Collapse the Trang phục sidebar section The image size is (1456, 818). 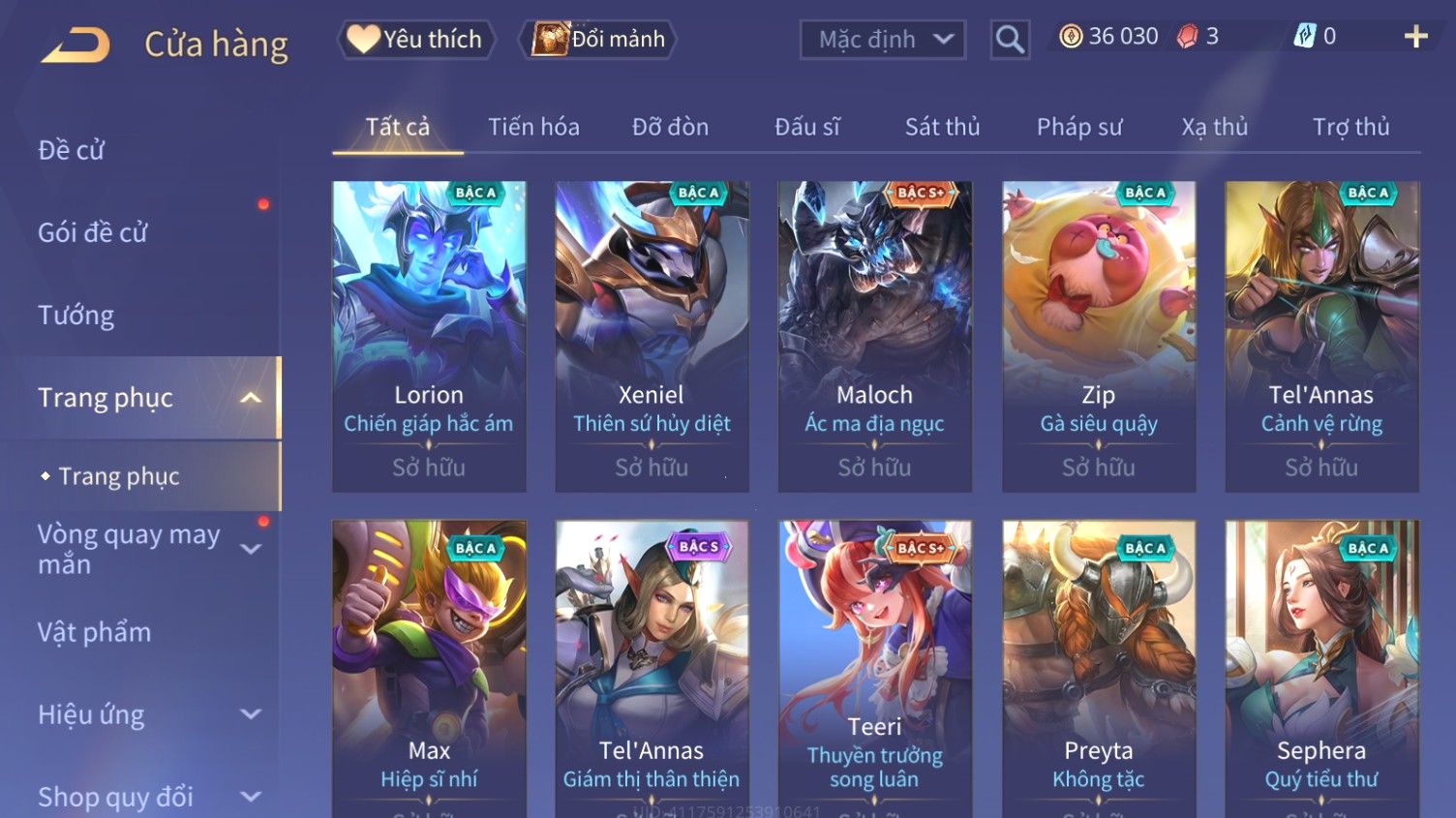(x=251, y=398)
